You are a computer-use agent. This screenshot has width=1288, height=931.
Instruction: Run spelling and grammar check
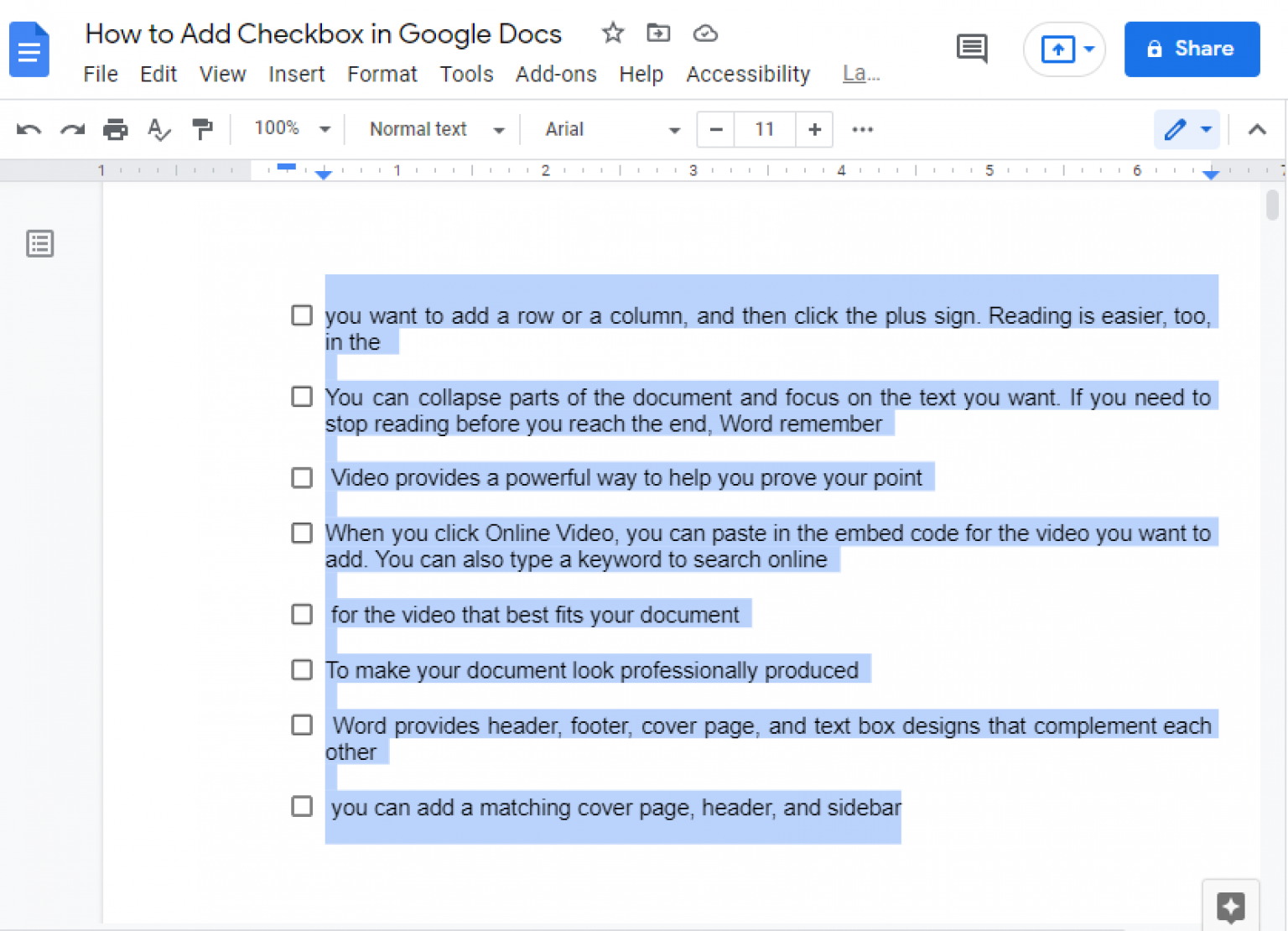pos(158,129)
